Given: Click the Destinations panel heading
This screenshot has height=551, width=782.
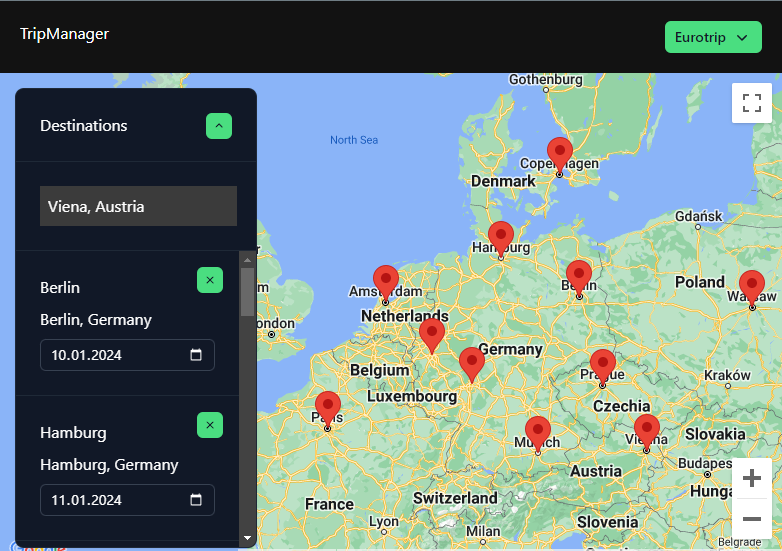Looking at the screenshot, I should [84, 126].
